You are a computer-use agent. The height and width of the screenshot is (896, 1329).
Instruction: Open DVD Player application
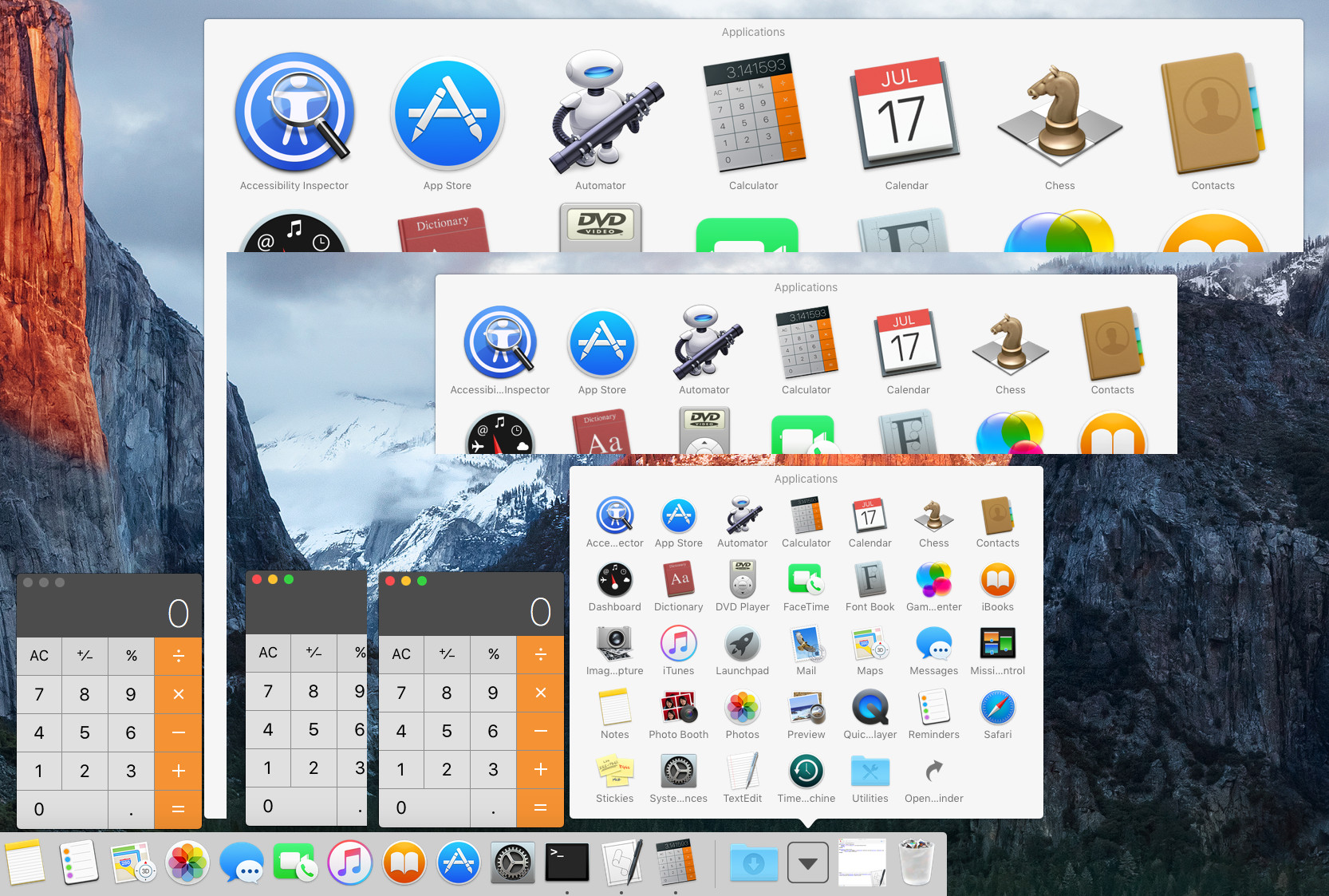coord(742,580)
